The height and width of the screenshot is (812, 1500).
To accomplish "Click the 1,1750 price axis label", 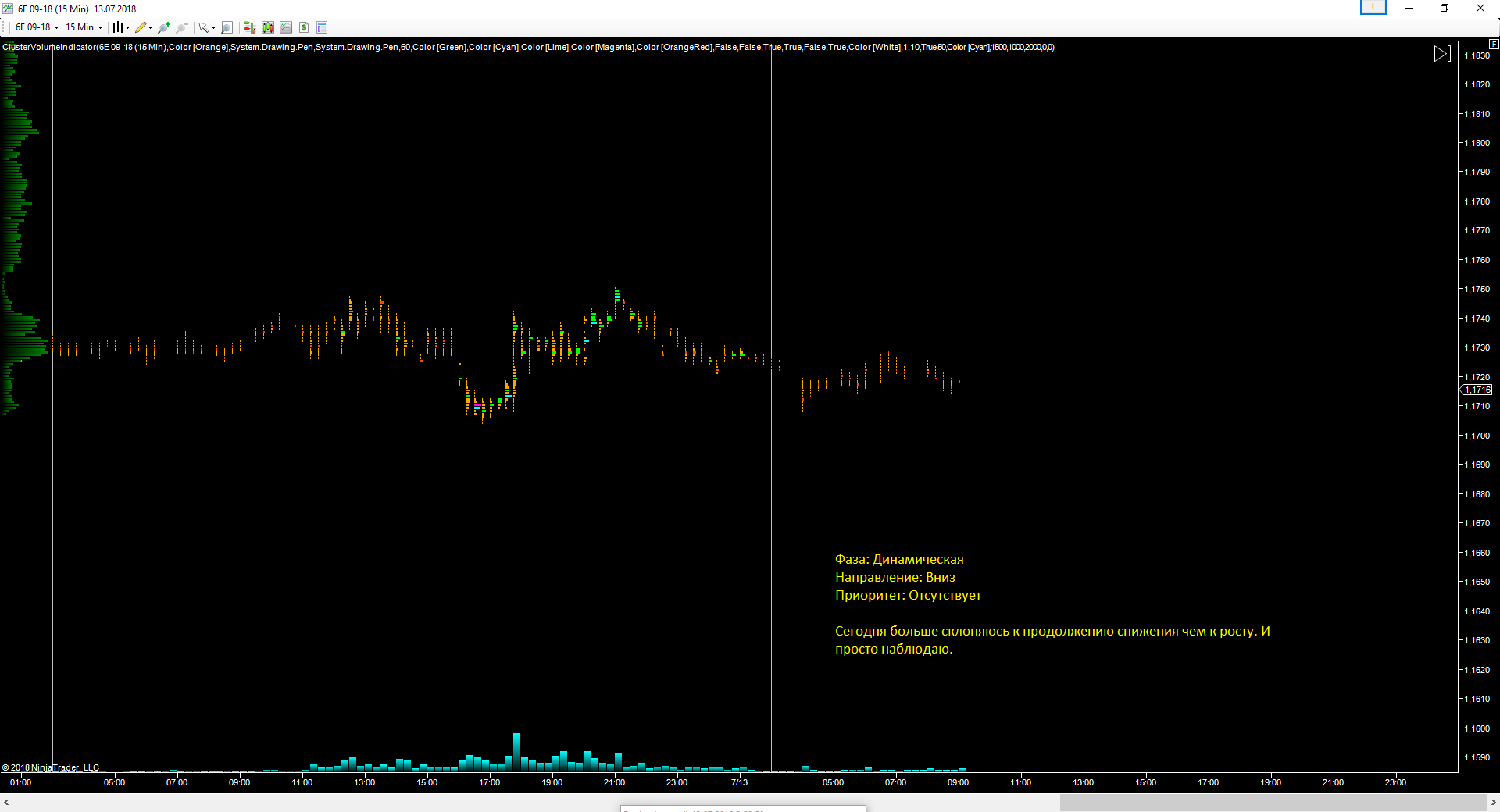I will coord(1477,289).
